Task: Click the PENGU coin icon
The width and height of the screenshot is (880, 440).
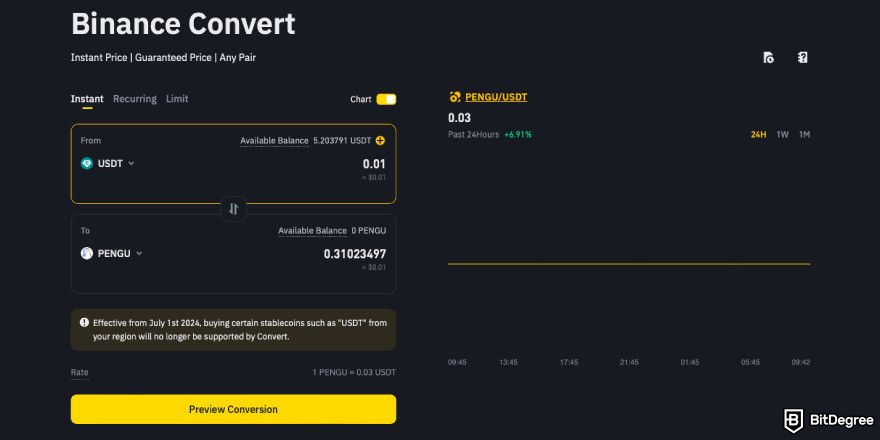Action: pos(86,254)
